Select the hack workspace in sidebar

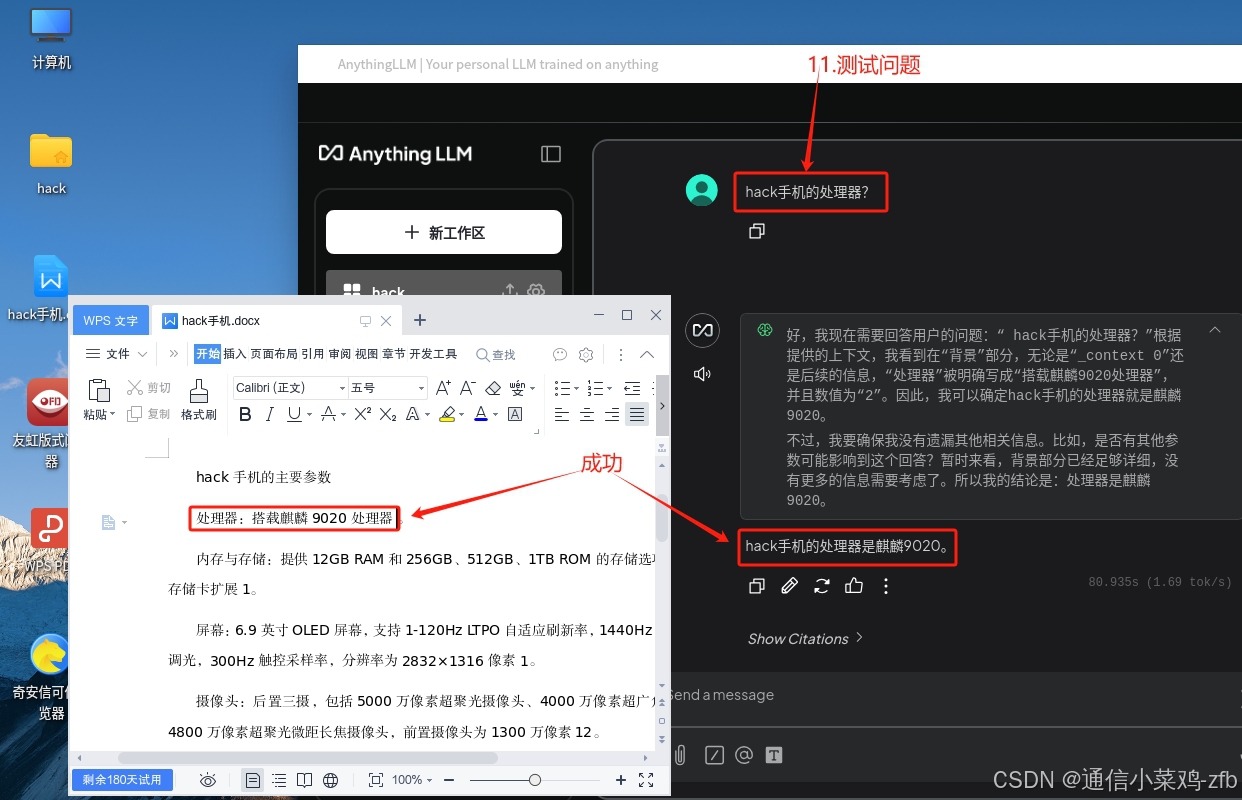tap(444, 285)
